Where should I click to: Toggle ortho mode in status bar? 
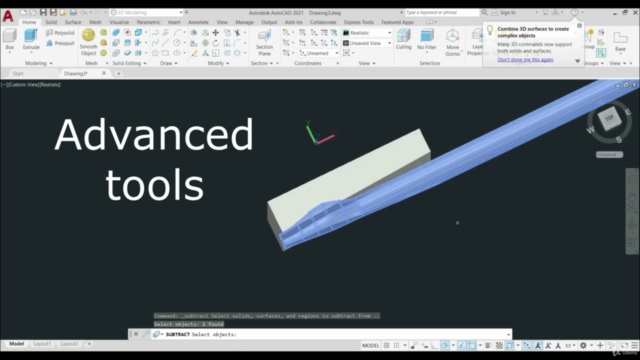(435, 345)
